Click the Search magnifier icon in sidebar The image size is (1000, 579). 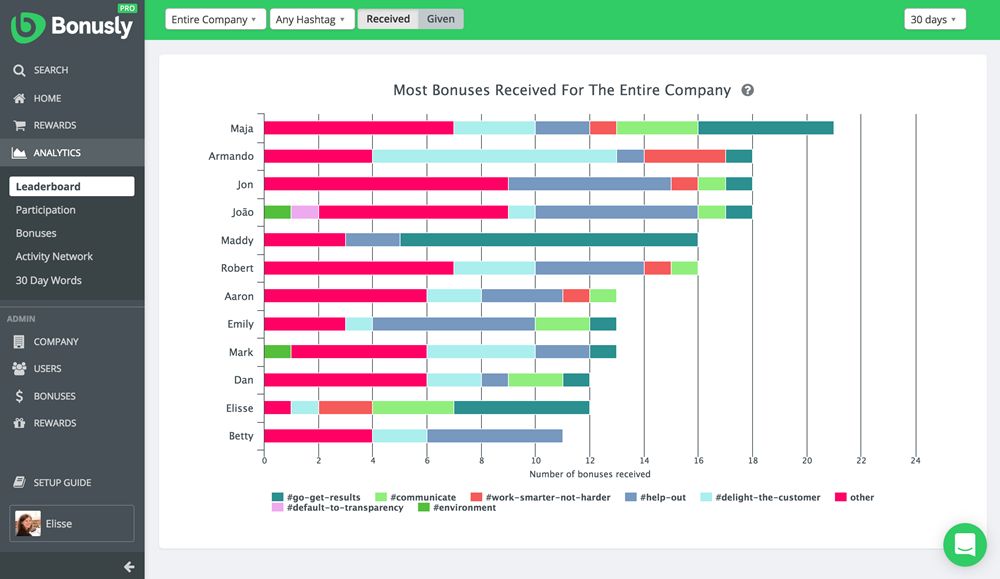(x=19, y=70)
